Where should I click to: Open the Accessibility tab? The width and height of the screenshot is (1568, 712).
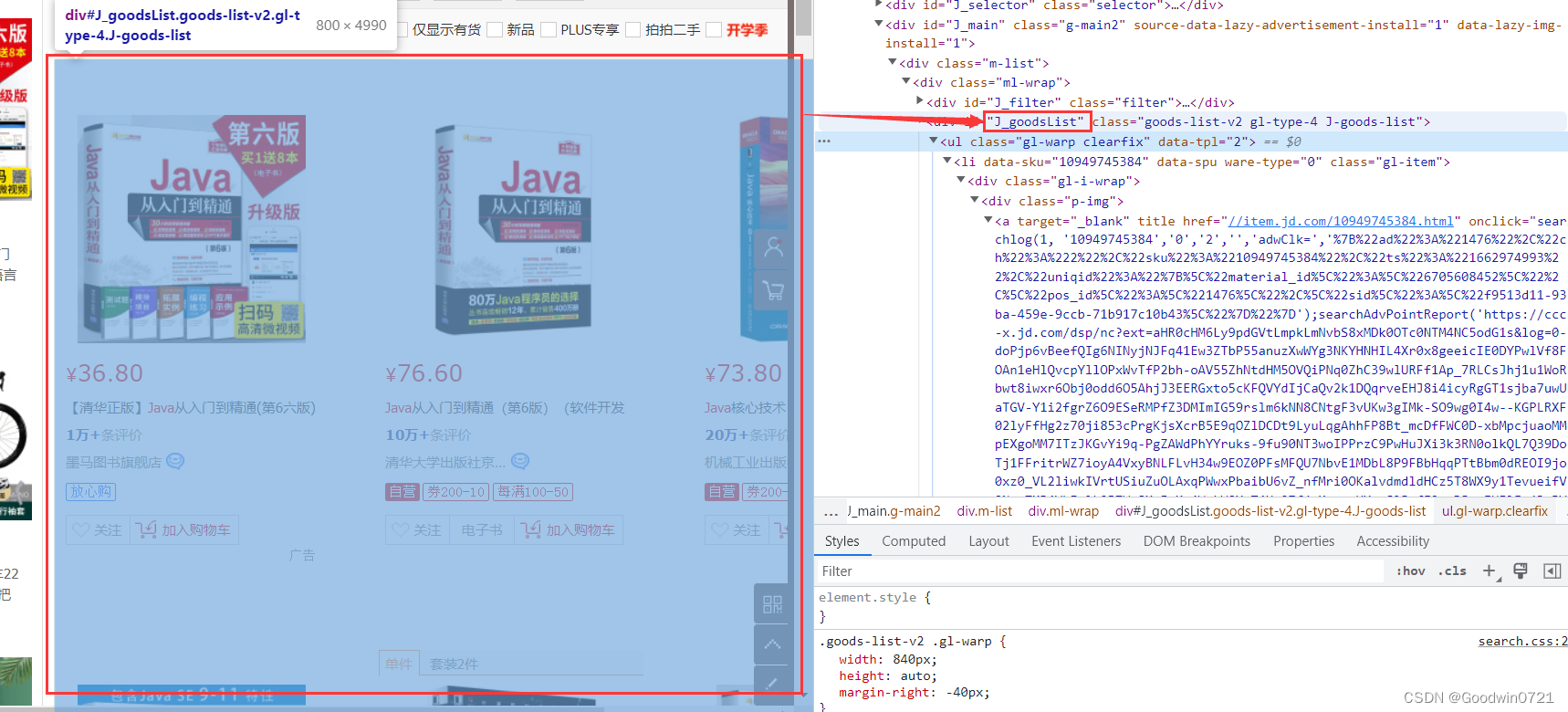(x=1393, y=541)
